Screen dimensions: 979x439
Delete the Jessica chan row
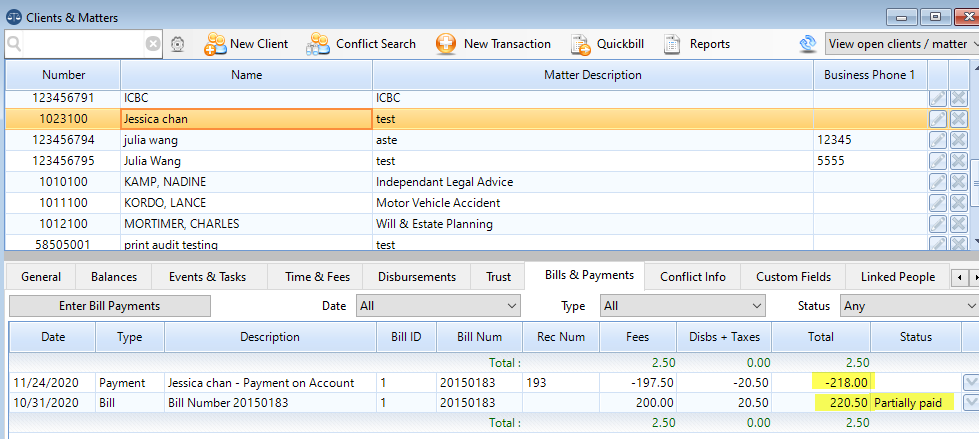coord(958,119)
